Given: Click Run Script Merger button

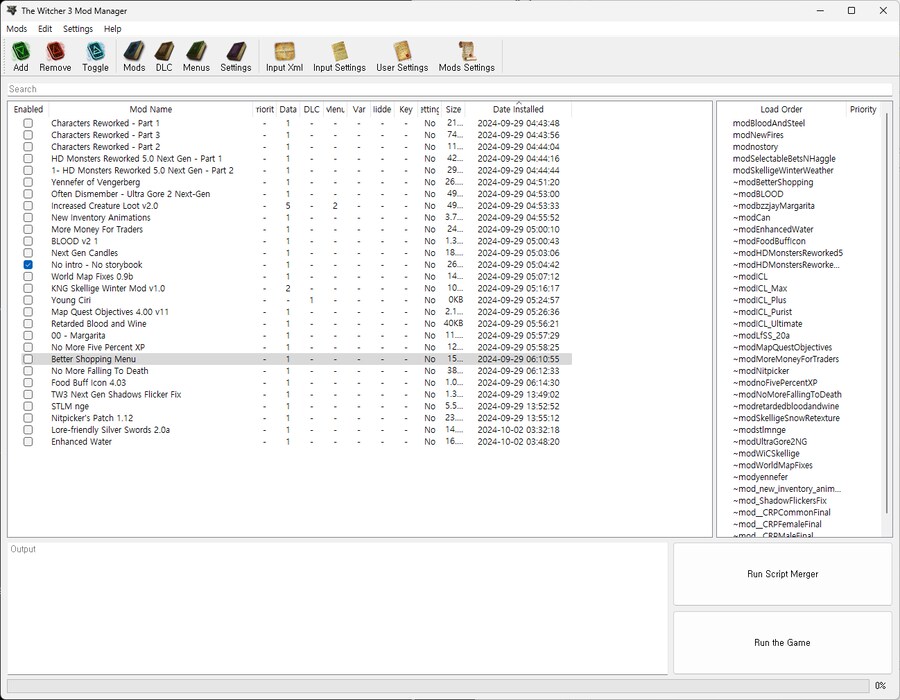Looking at the screenshot, I should pyautogui.click(x=782, y=574).
